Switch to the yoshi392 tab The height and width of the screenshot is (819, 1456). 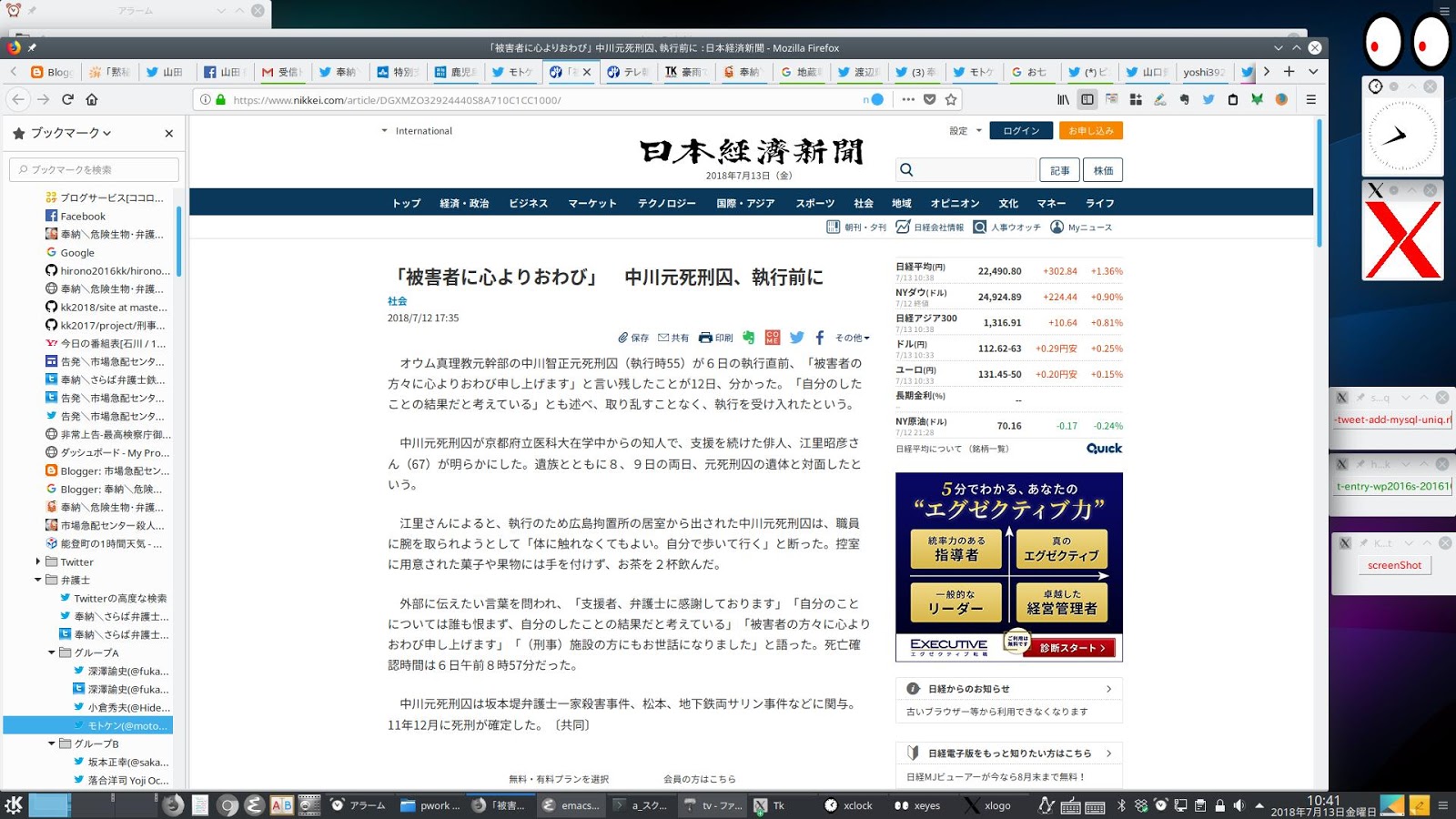pyautogui.click(x=1204, y=72)
